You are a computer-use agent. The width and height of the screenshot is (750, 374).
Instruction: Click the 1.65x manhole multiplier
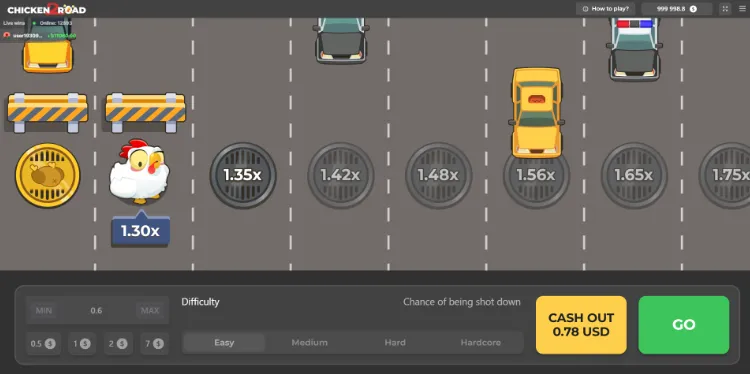(x=634, y=175)
